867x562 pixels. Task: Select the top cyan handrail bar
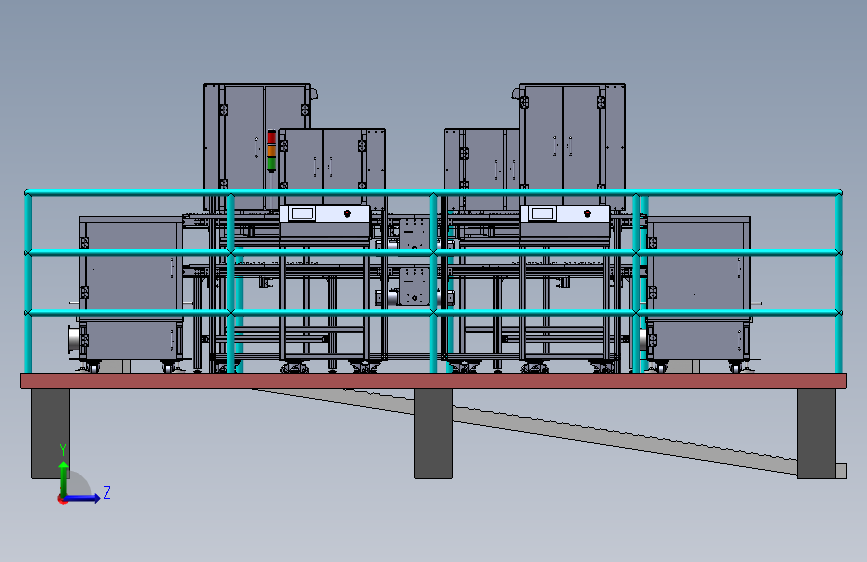tap(434, 192)
